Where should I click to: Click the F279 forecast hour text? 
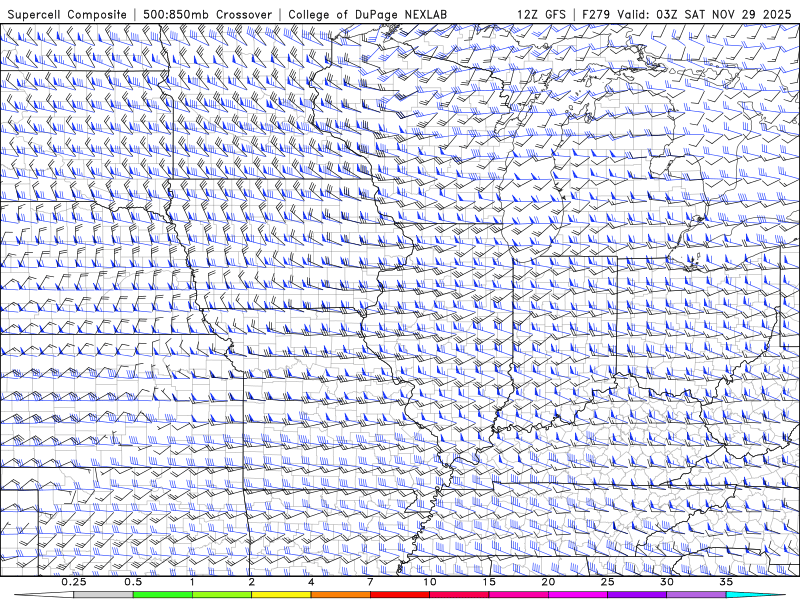tap(596, 15)
